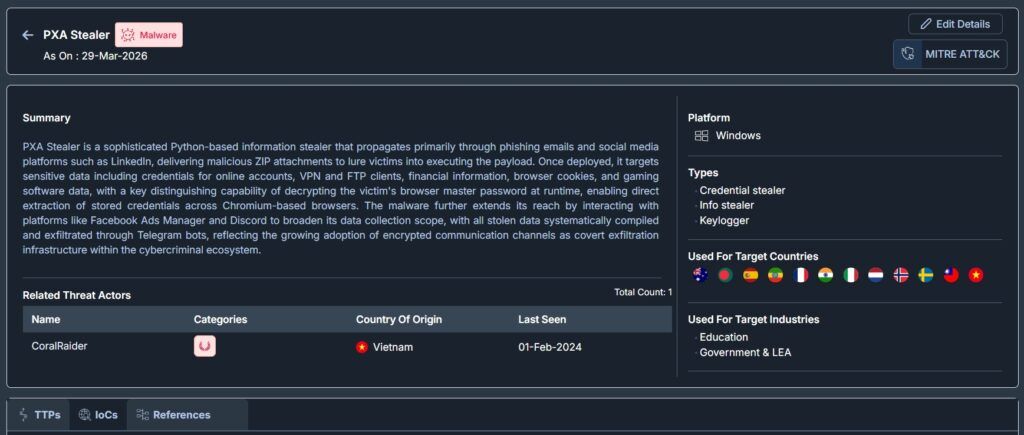Click the Last Seen column header
Screen dimensions: 1024x435
coord(542,319)
